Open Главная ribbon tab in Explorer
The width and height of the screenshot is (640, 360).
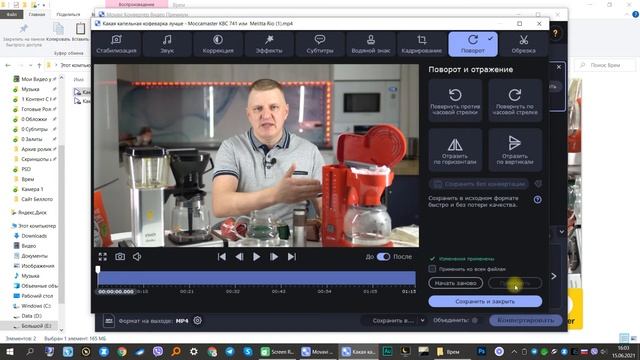37,14
